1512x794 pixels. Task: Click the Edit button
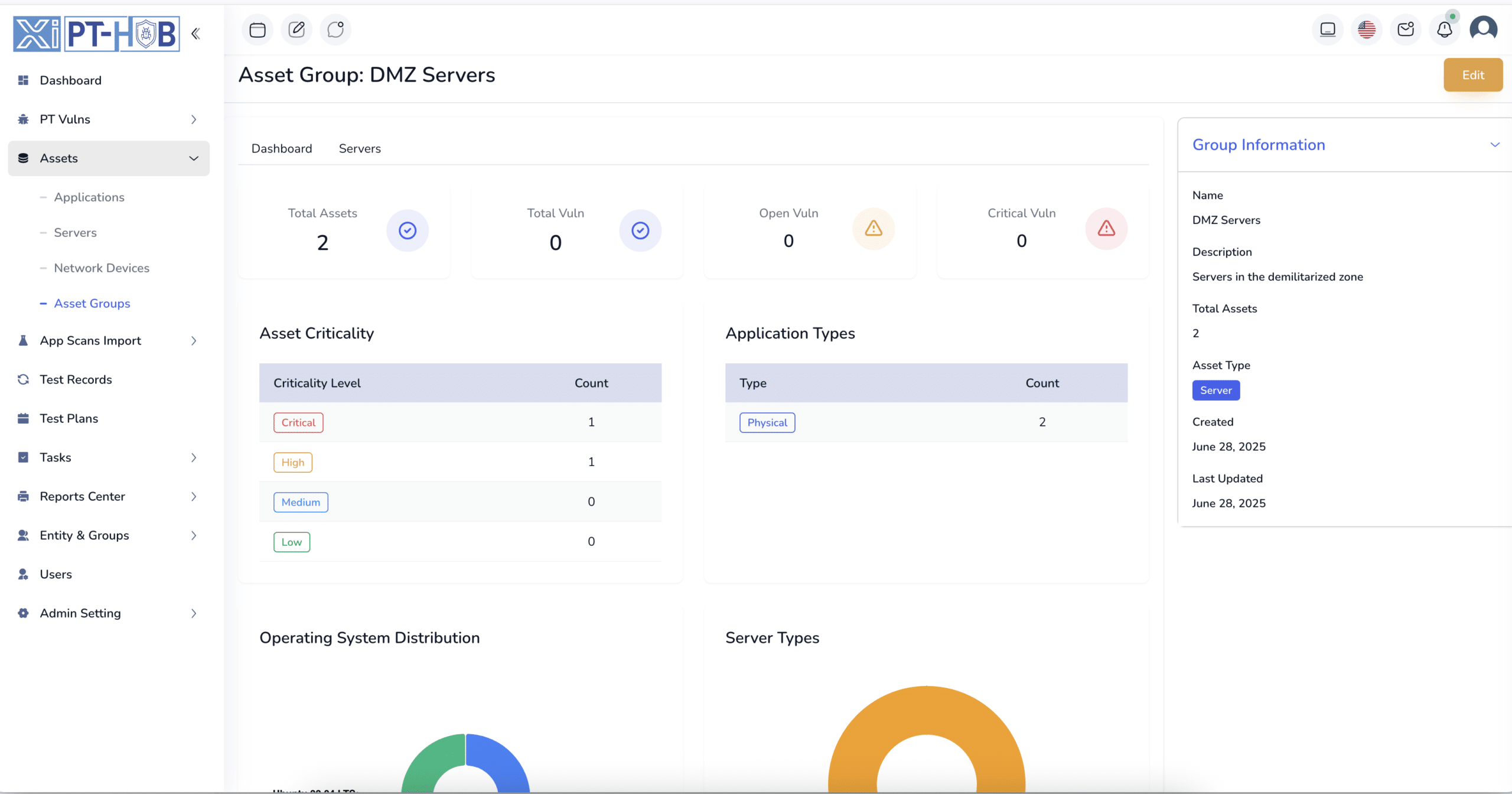[1473, 75]
